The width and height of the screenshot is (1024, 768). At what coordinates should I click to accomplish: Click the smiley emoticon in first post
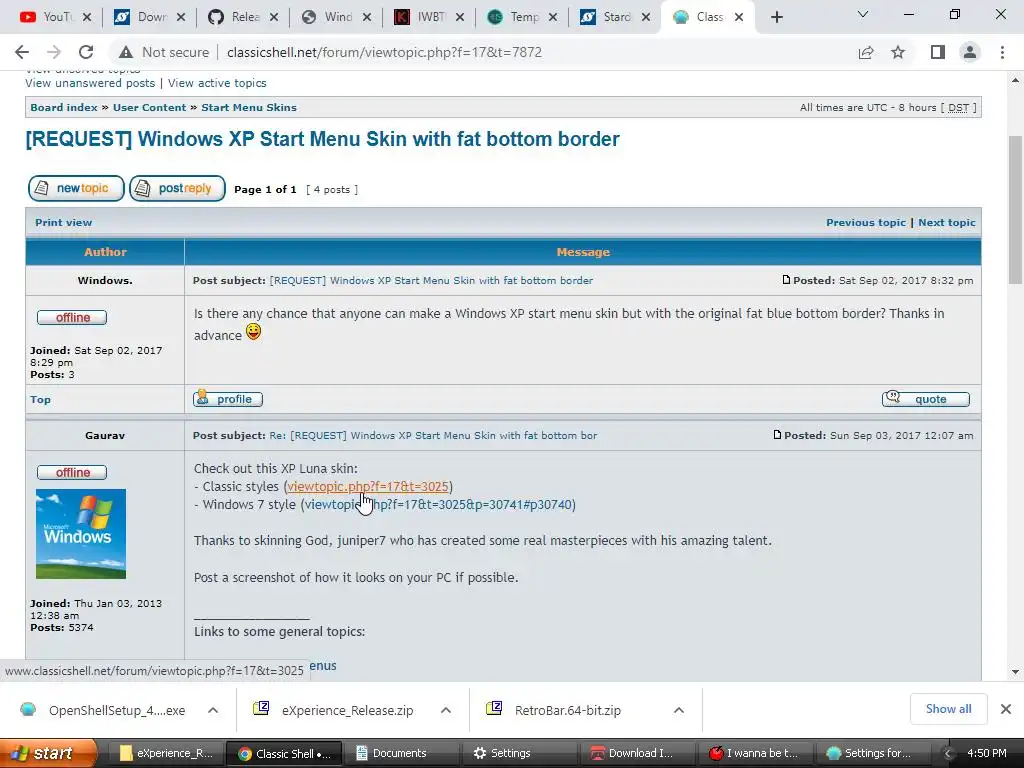point(253,332)
